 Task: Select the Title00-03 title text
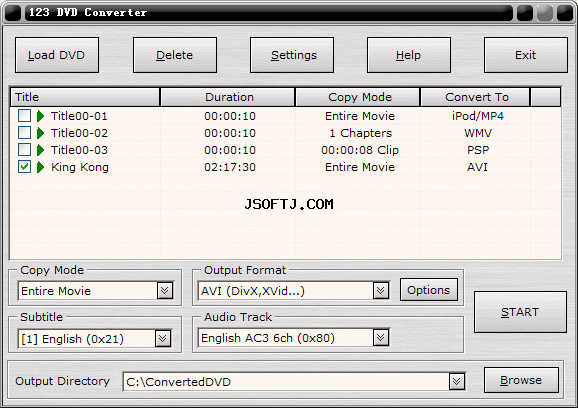tap(79, 150)
